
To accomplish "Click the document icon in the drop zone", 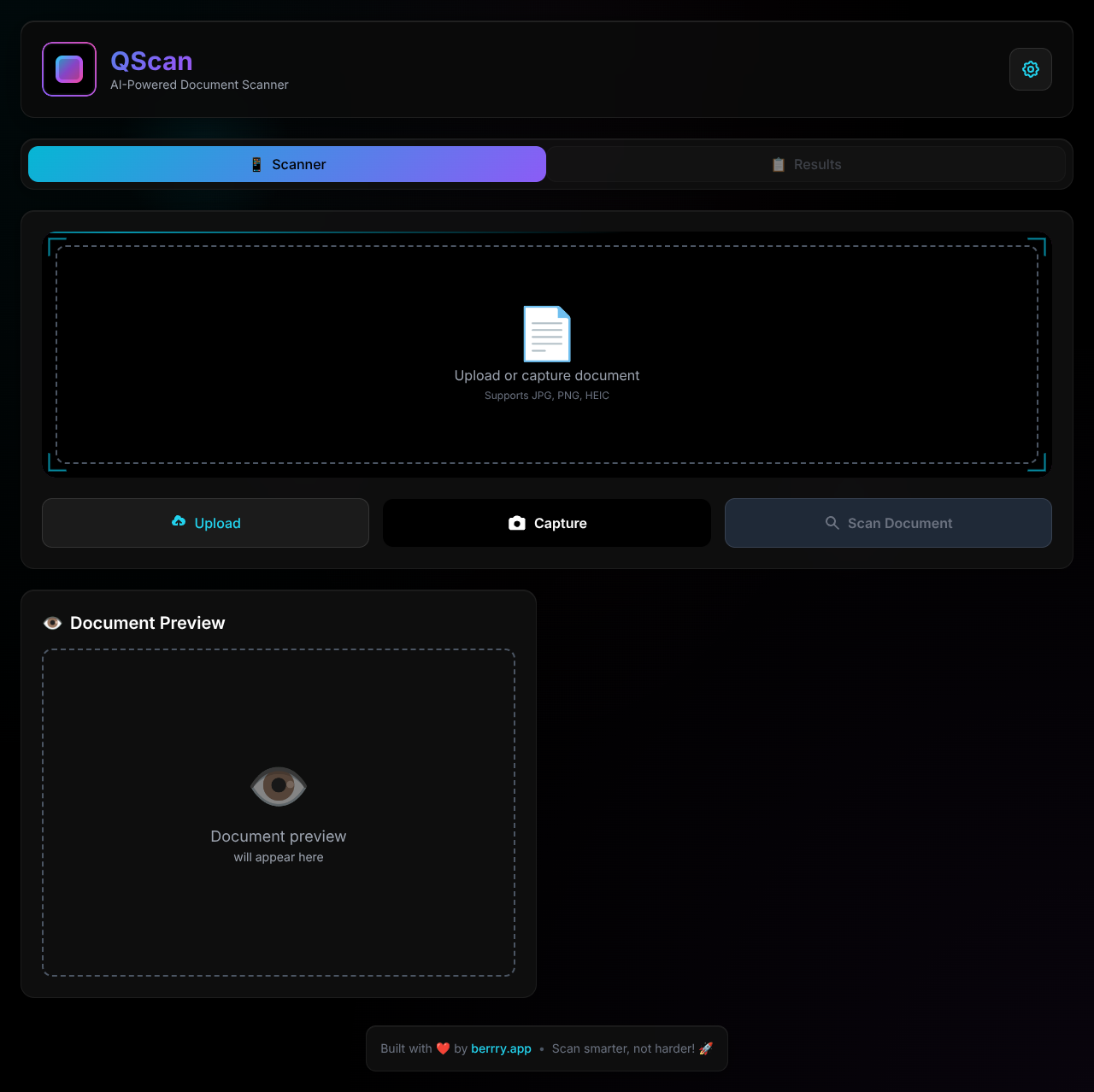I will click(x=547, y=333).
